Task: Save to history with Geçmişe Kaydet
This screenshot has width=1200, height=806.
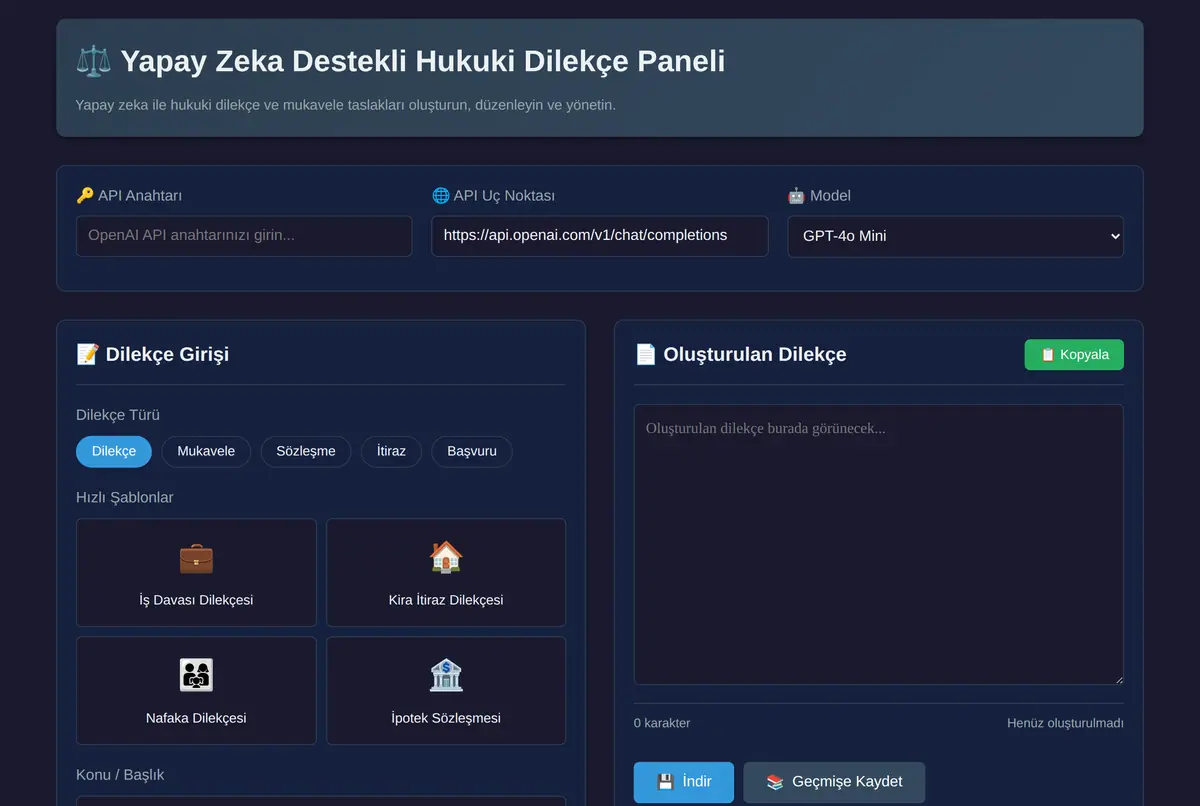Action: [x=834, y=782]
